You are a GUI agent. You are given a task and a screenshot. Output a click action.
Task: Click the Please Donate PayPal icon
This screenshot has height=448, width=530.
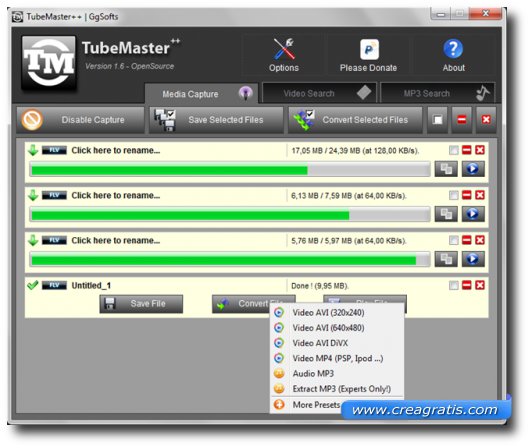click(x=369, y=49)
